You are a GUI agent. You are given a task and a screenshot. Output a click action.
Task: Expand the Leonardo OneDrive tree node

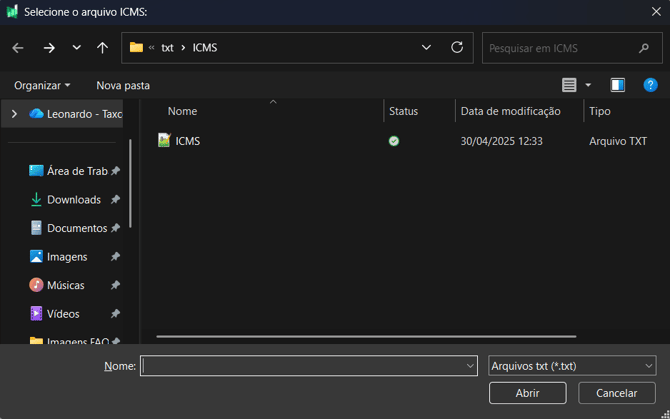14,114
